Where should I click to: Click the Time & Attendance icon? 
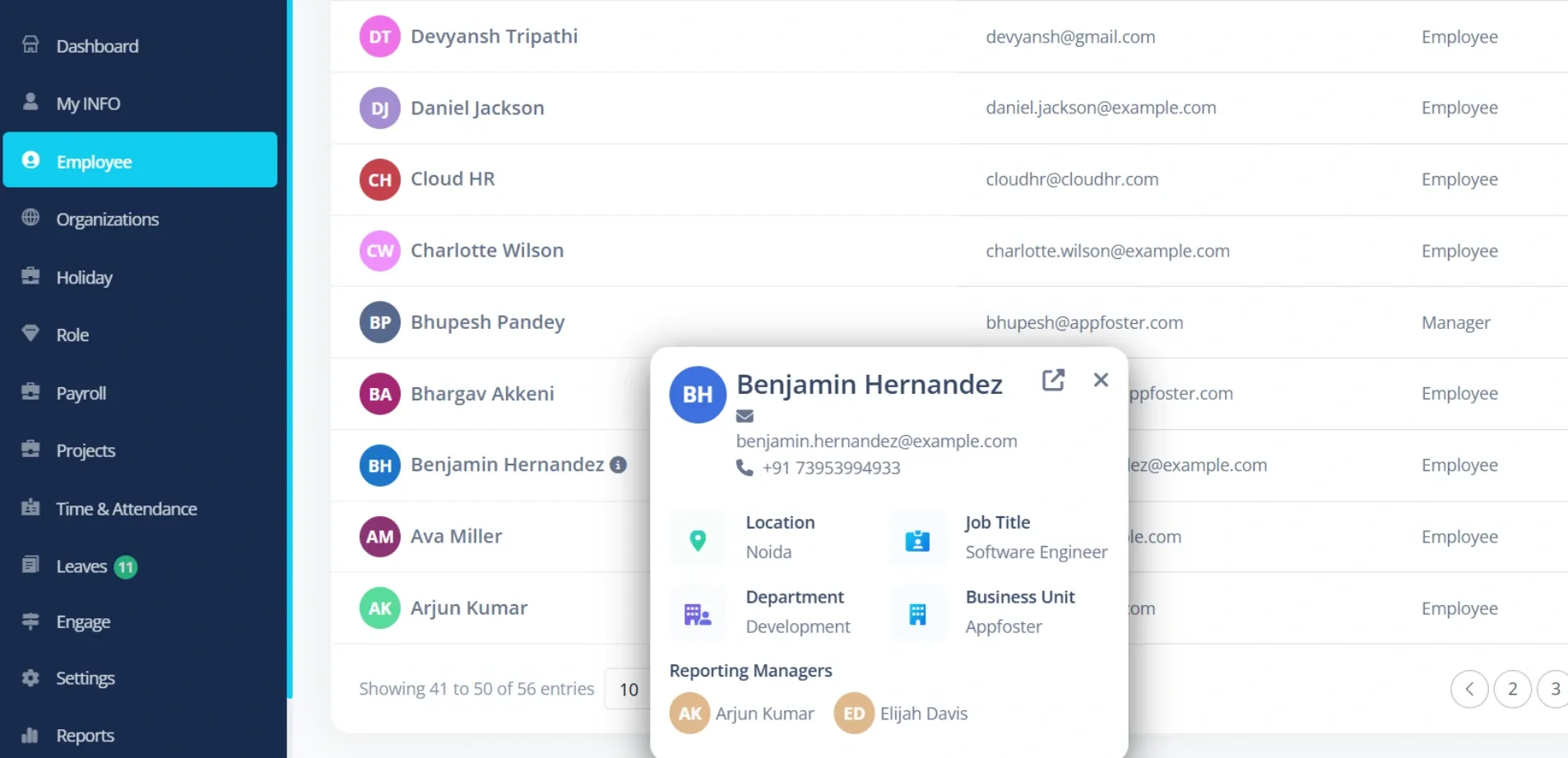[30, 507]
